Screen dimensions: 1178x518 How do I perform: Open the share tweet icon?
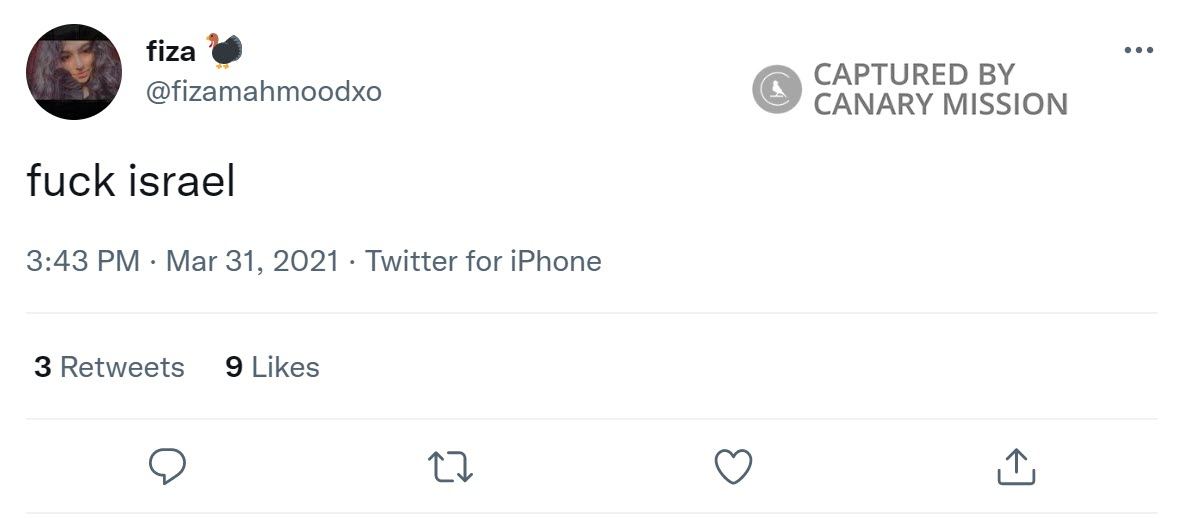[x=1015, y=466]
